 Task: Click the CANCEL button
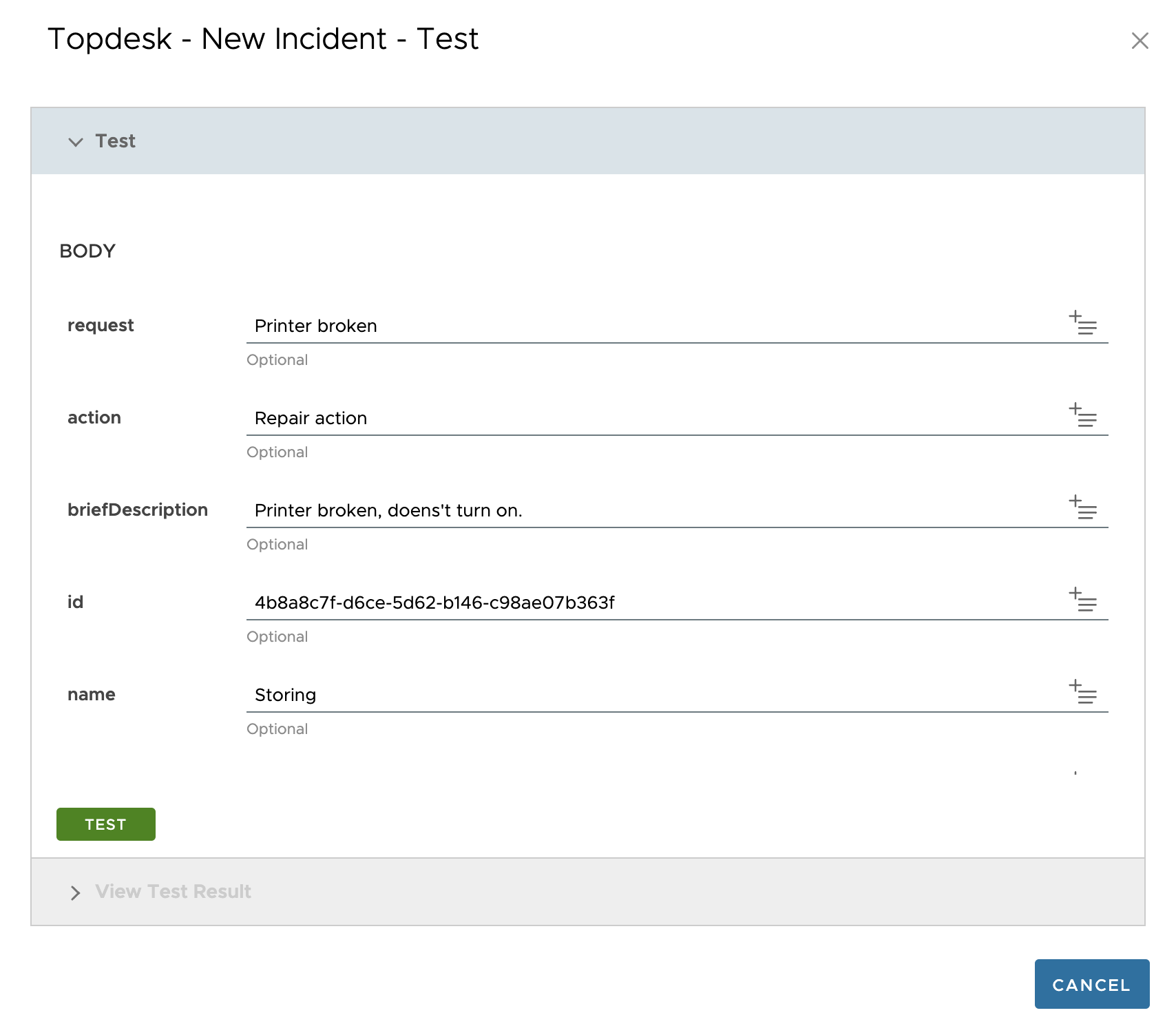pos(1091,984)
